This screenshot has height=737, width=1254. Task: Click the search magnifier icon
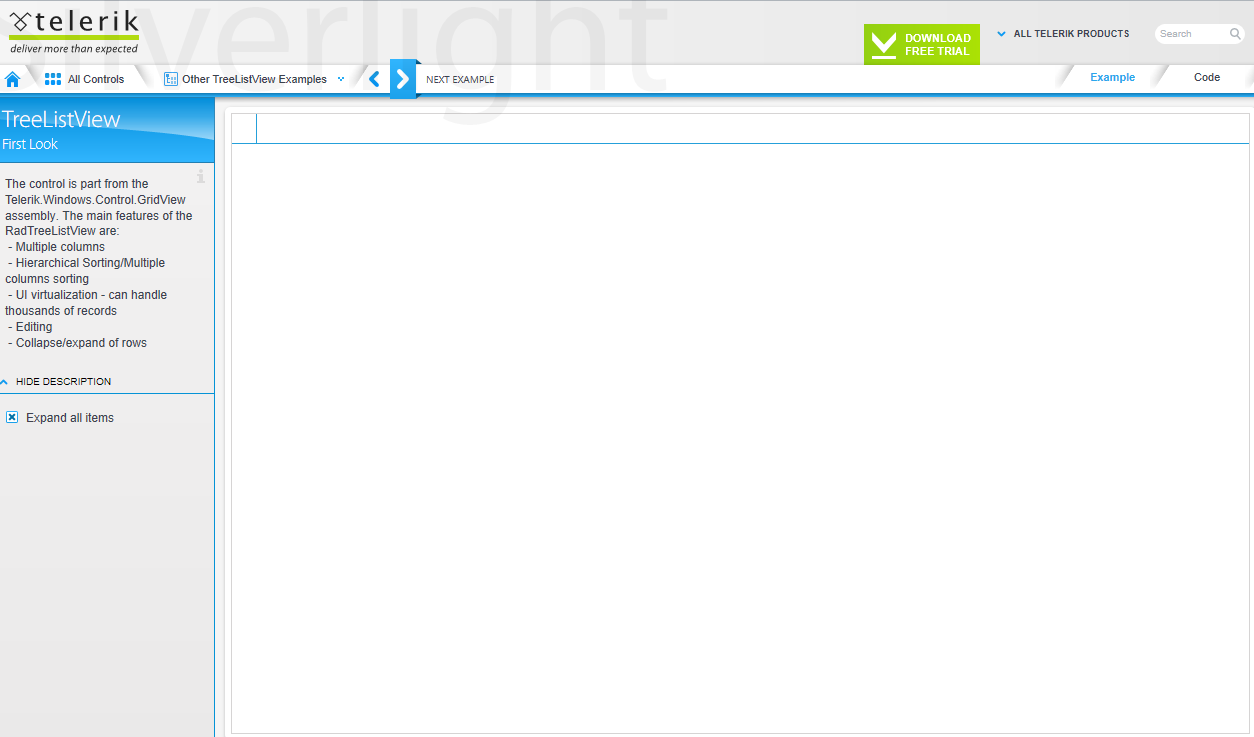tap(1235, 34)
